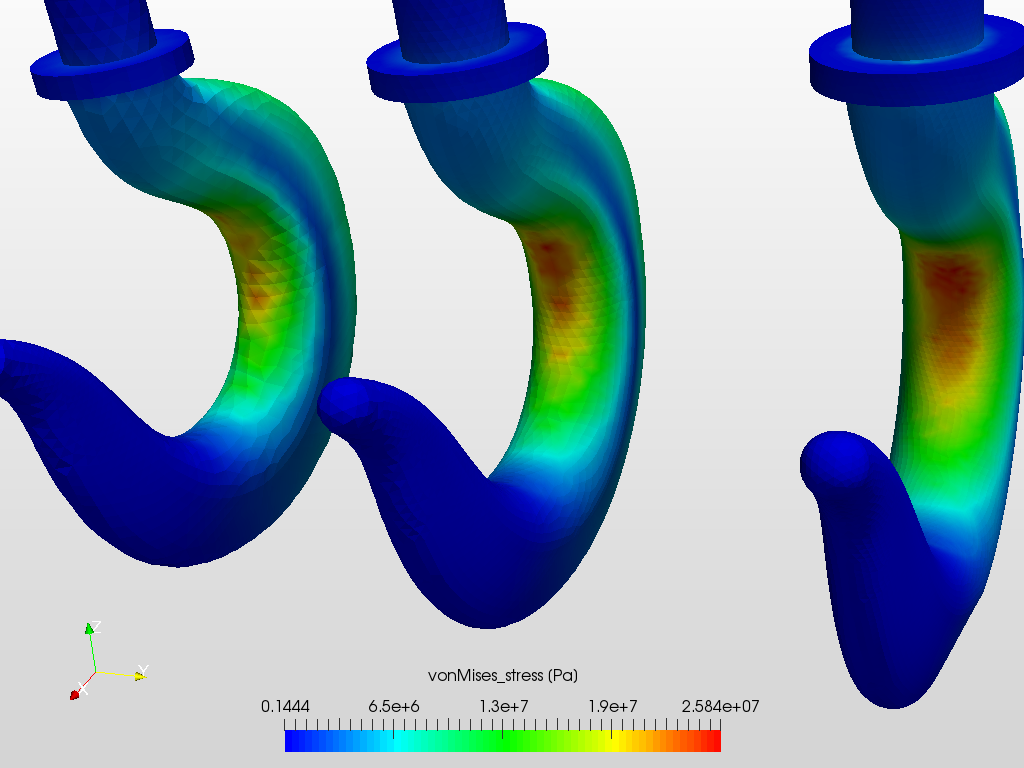Click the 1.9e+7 legend label

(x=612, y=707)
